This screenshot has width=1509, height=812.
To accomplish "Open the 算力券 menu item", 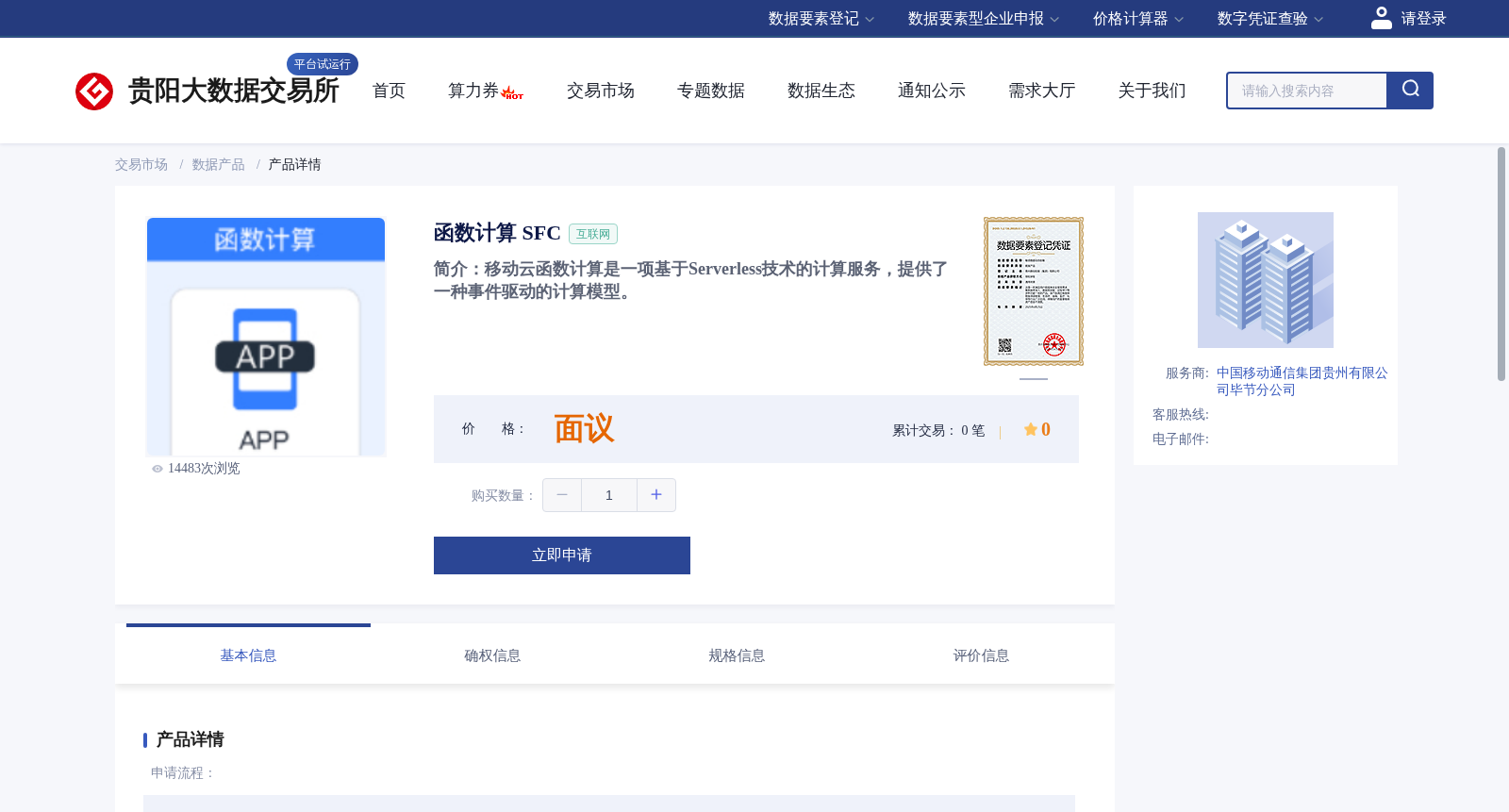I will (473, 91).
